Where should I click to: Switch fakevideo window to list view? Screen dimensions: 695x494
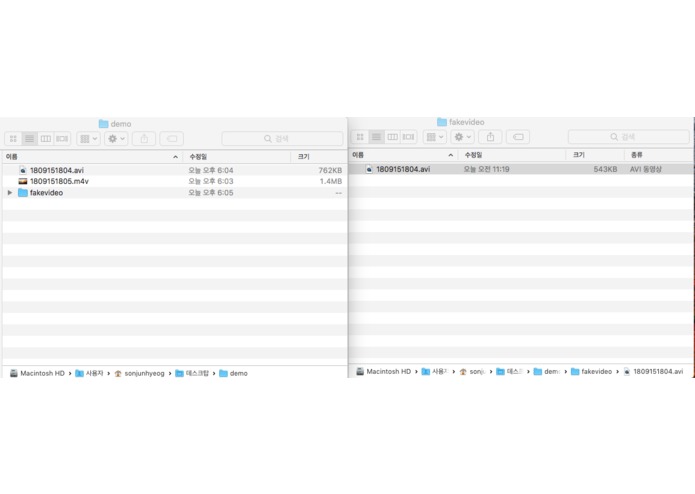click(376, 137)
